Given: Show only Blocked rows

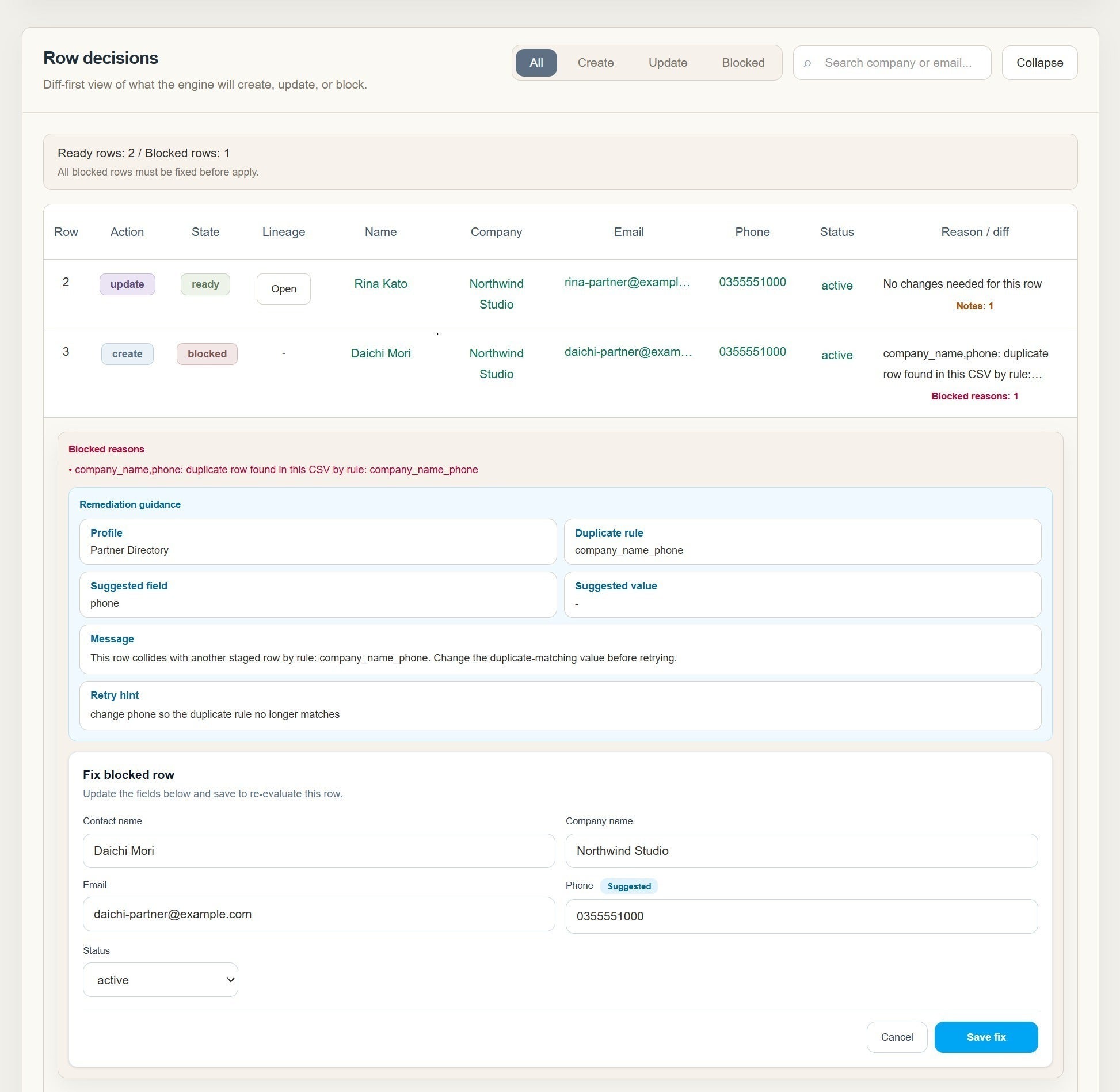Looking at the screenshot, I should 742,63.
